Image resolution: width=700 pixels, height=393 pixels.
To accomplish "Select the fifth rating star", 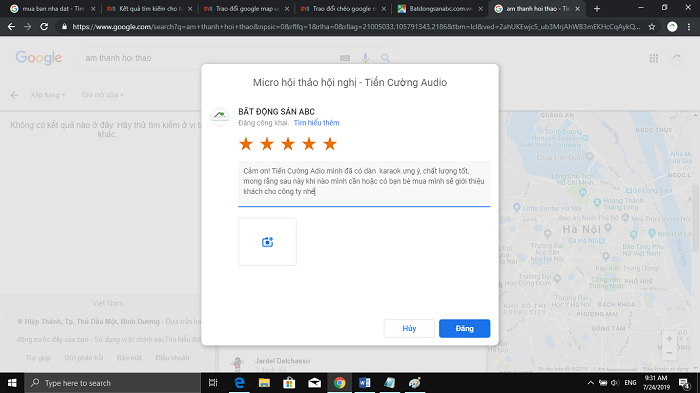I will (x=330, y=144).
